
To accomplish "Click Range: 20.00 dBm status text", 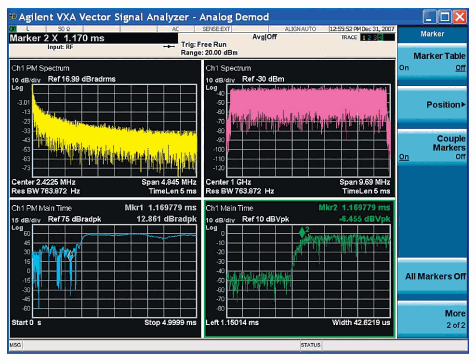I will click(x=209, y=53).
